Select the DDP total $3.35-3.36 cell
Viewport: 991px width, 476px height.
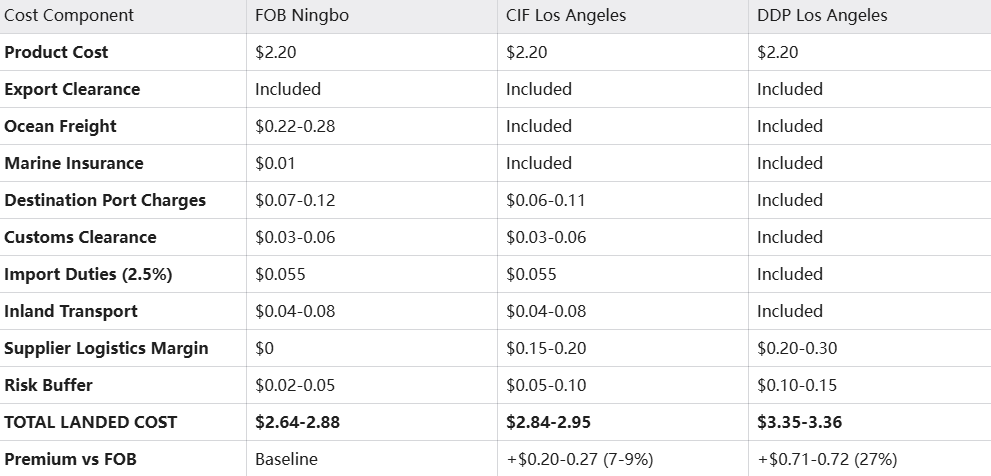click(799, 422)
